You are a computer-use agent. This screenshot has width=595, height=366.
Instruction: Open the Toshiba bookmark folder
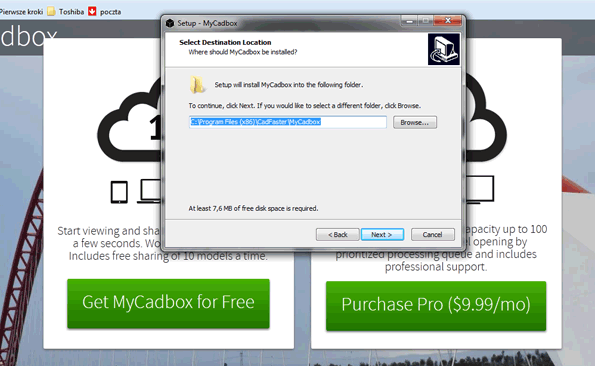(66, 12)
